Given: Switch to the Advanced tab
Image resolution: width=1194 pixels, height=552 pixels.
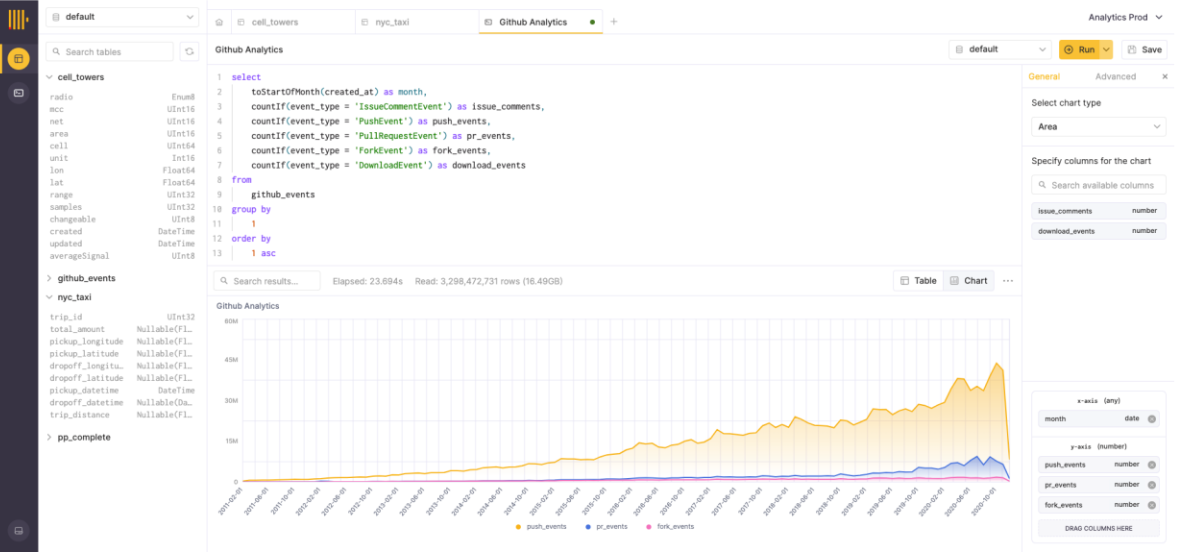Looking at the screenshot, I should point(1115,77).
